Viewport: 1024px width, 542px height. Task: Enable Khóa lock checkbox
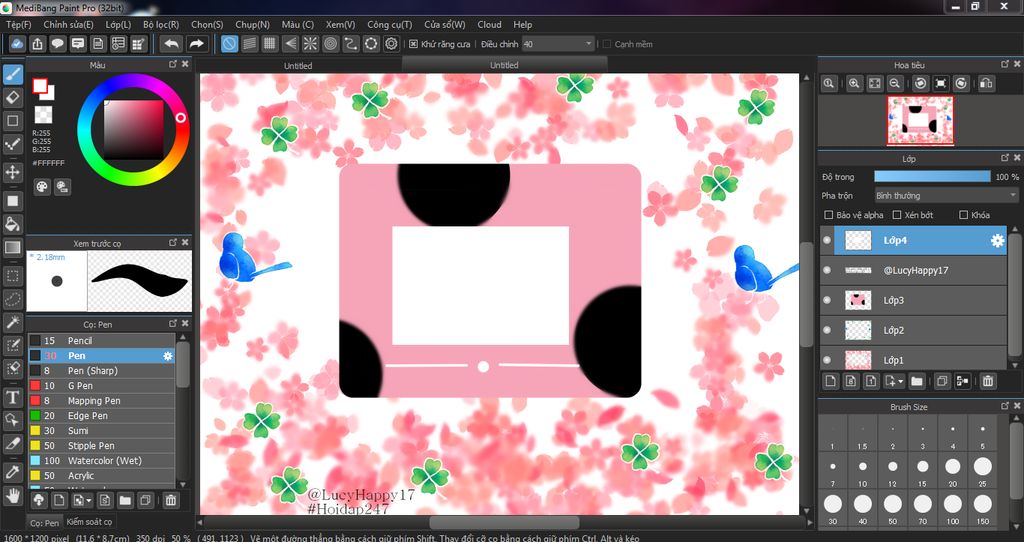coord(963,215)
